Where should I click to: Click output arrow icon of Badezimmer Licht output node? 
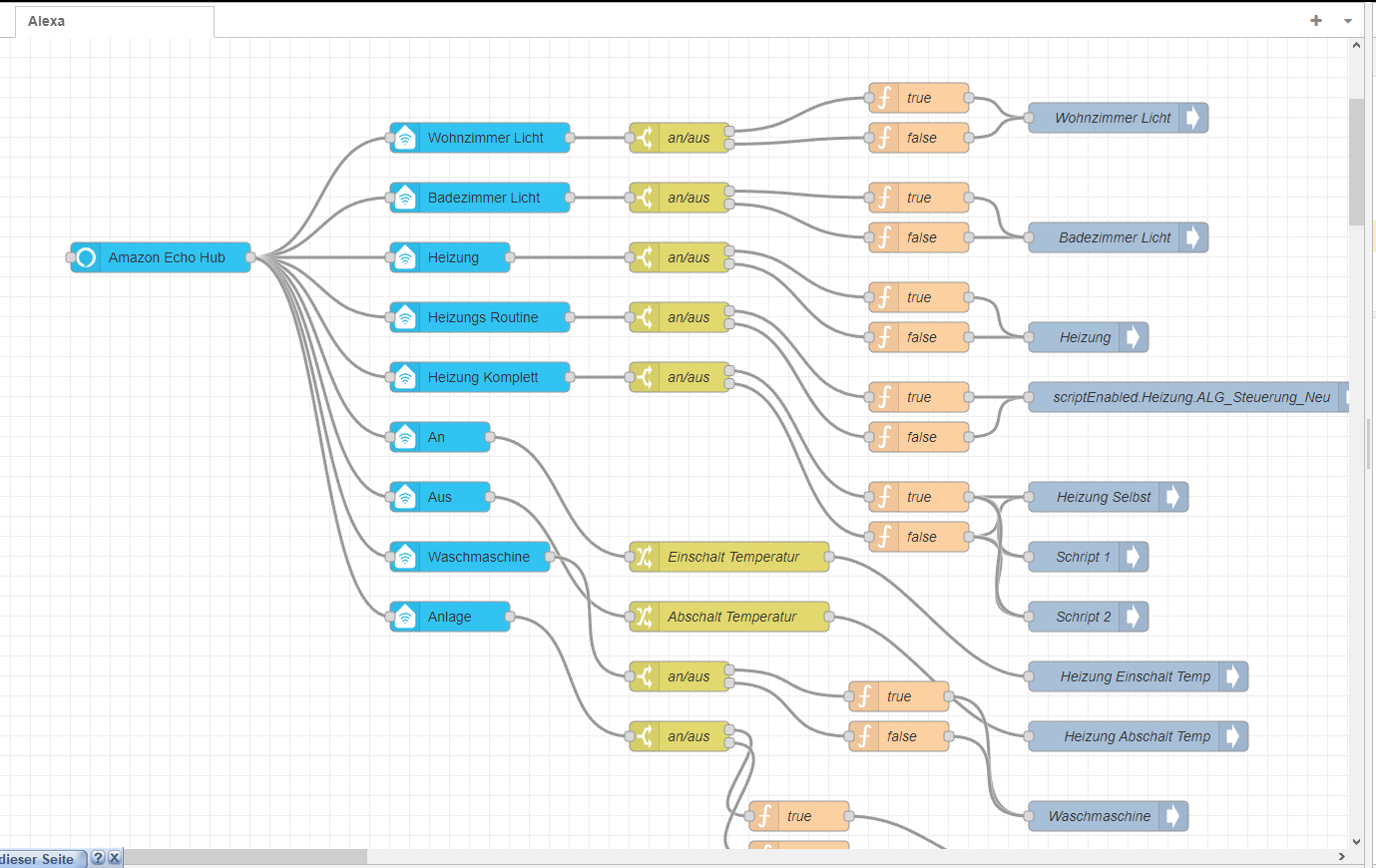tap(1192, 237)
